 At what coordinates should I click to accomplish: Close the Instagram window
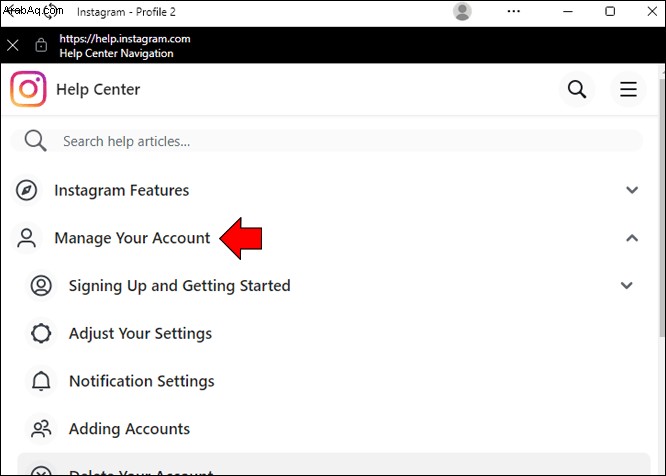(652, 11)
